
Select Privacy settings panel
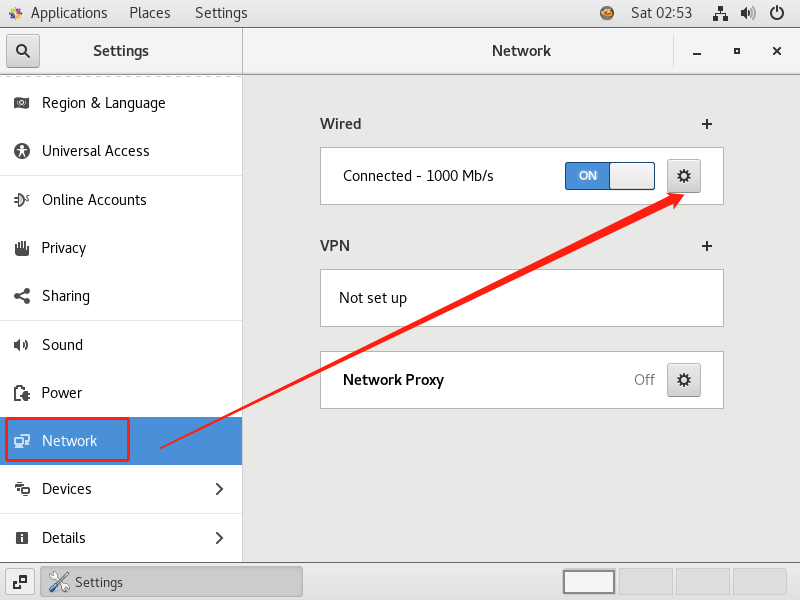click(x=121, y=248)
